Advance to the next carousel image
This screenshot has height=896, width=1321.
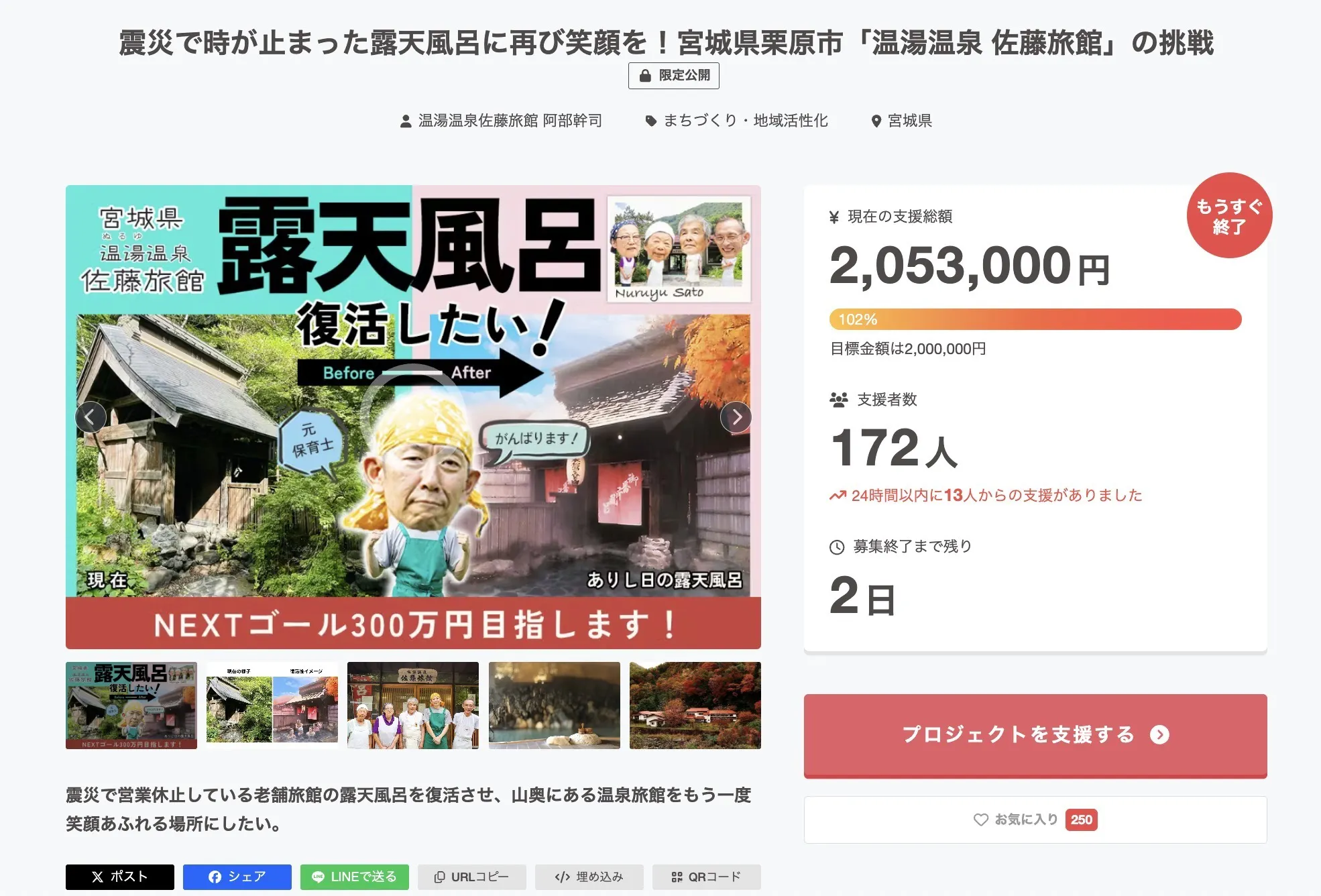point(736,417)
